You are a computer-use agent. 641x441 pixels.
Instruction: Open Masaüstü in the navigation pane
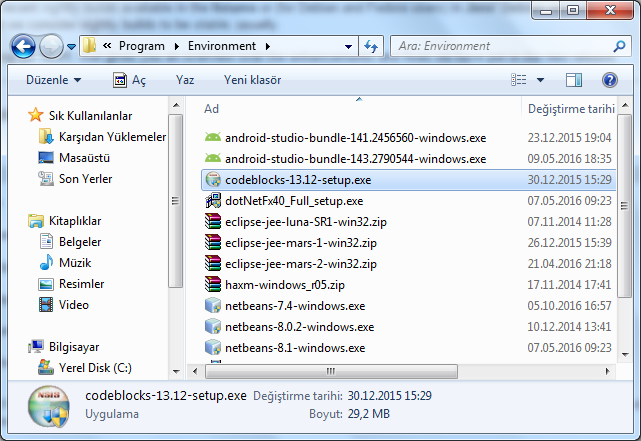point(84,158)
